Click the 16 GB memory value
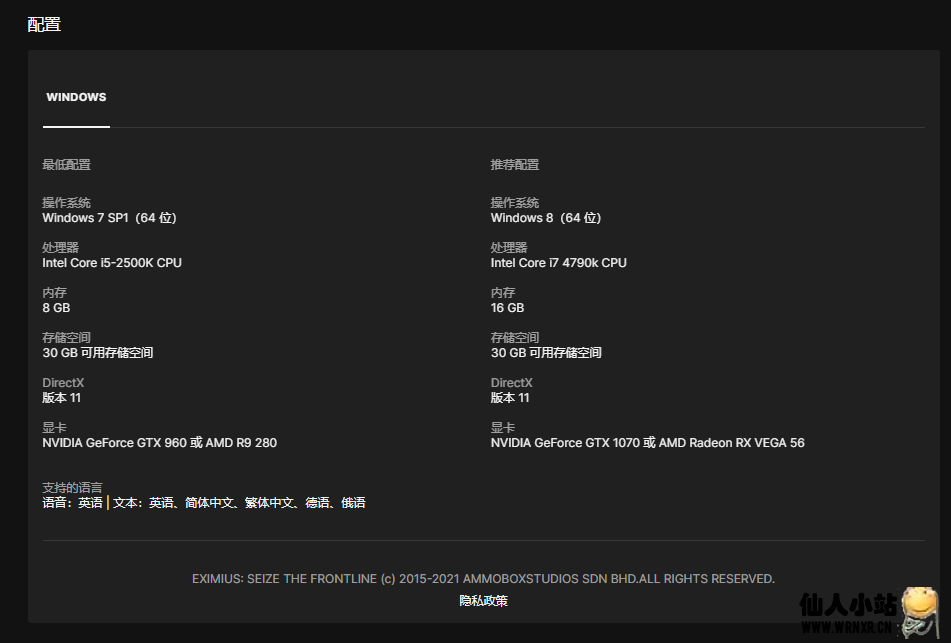 tap(507, 308)
